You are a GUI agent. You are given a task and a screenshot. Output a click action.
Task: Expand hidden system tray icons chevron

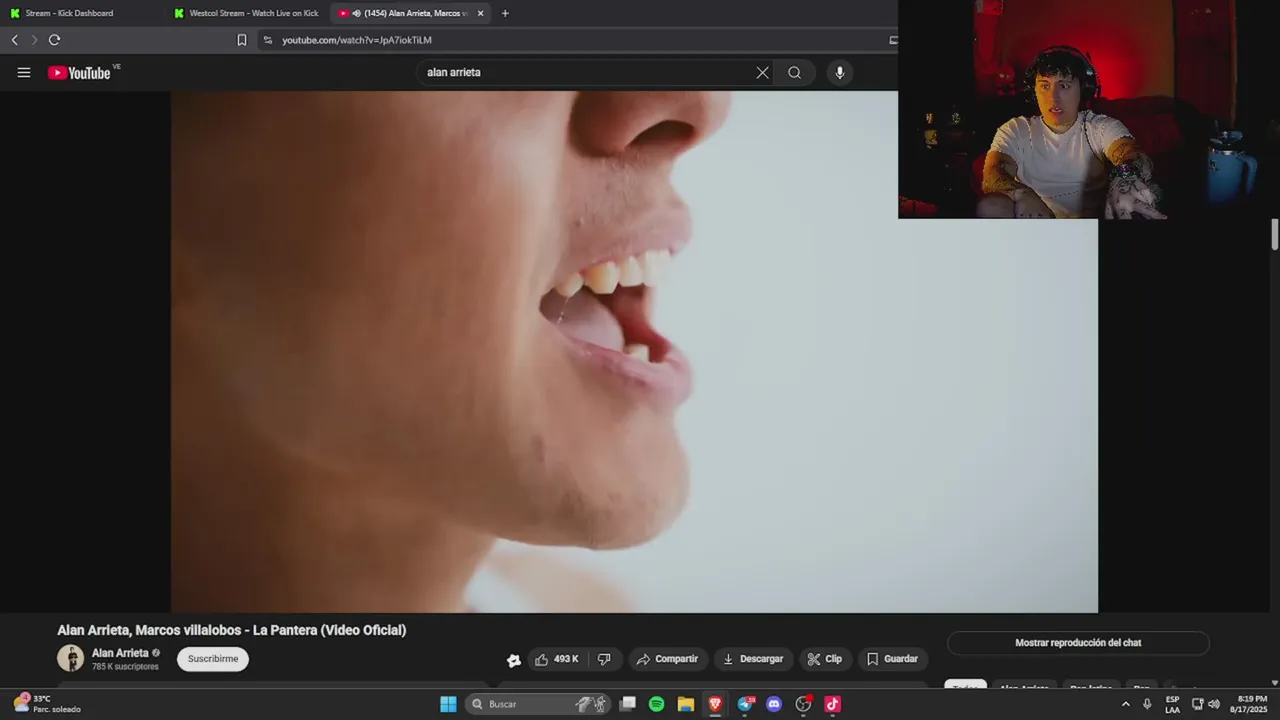(1126, 704)
